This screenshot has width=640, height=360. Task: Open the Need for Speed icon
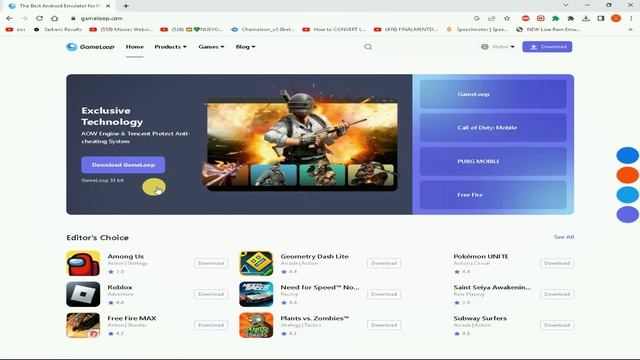point(256,294)
